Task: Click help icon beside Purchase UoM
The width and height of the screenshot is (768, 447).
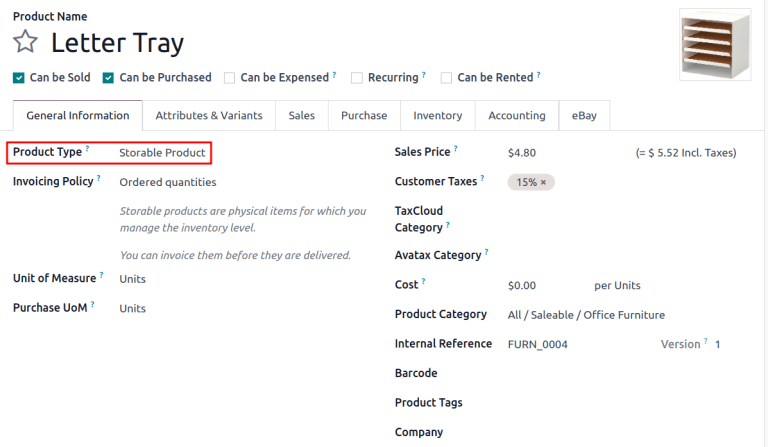Action: (93, 305)
